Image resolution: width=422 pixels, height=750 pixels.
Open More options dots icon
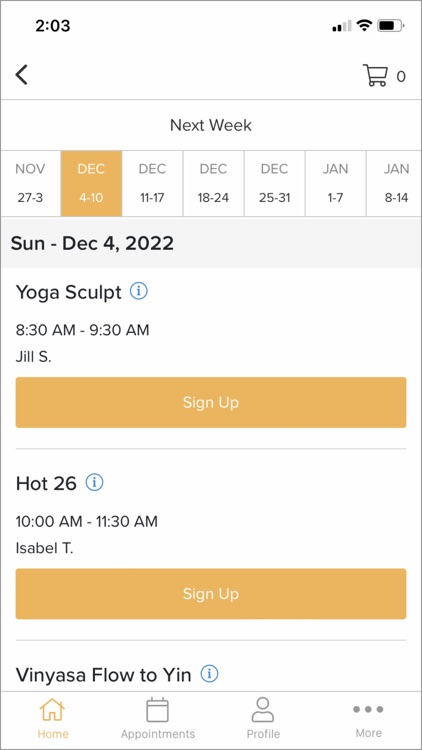368,709
